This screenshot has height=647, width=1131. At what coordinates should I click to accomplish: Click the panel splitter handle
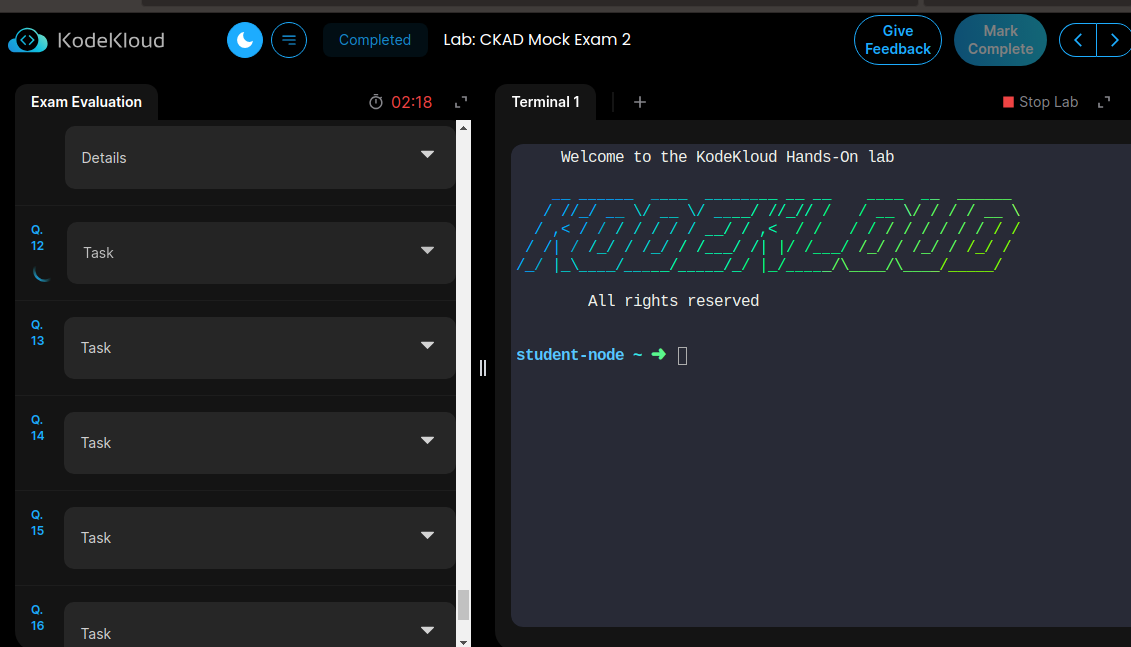(x=483, y=368)
